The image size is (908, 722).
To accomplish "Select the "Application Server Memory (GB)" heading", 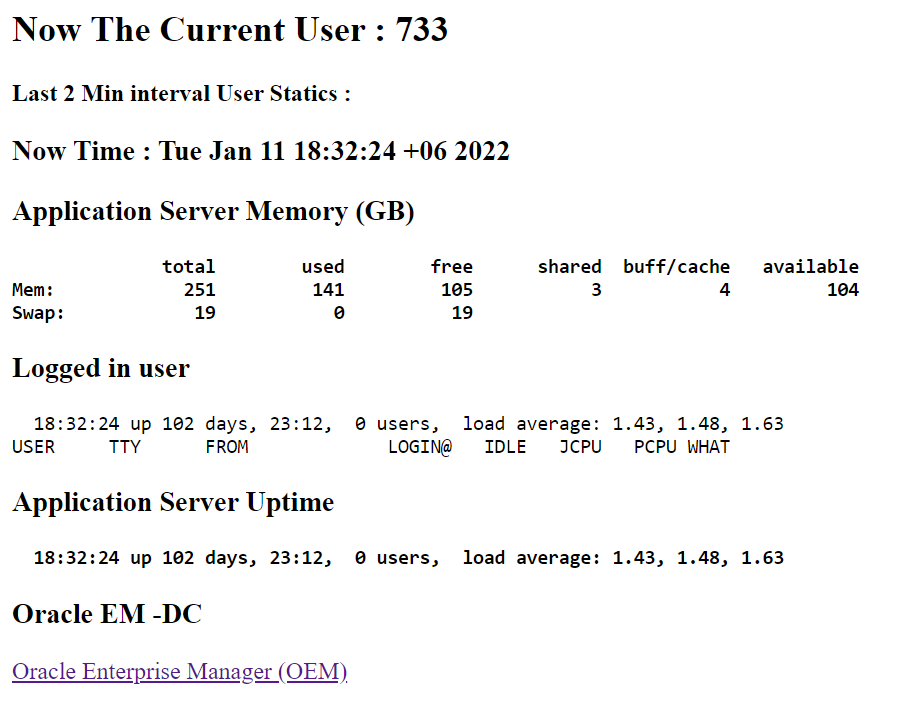I will (x=213, y=212).
